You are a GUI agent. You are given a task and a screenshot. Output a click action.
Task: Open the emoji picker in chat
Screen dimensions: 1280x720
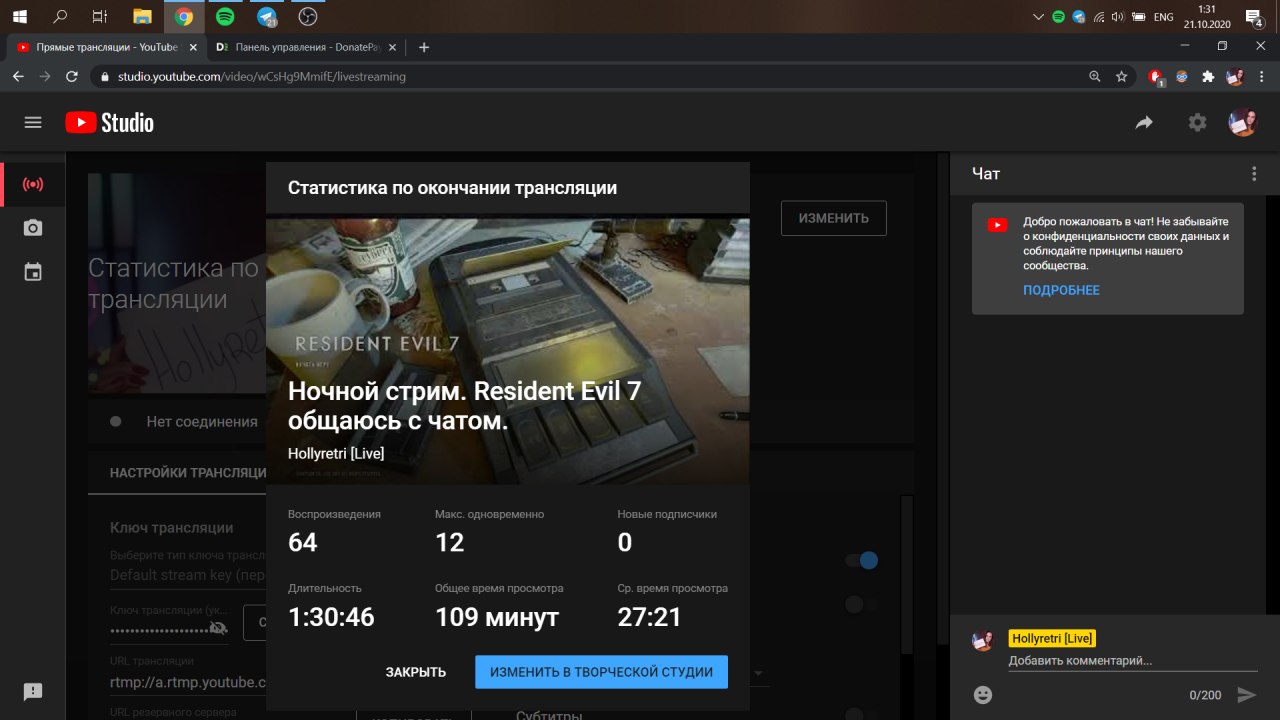coord(983,695)
